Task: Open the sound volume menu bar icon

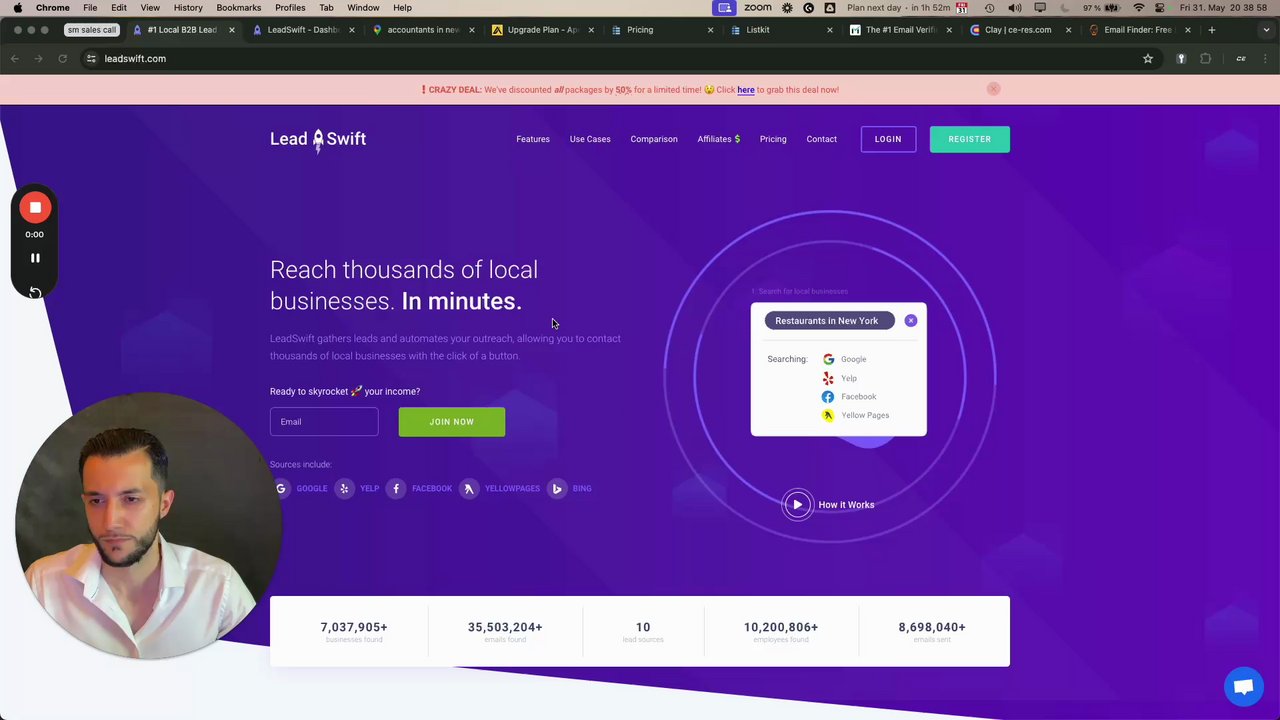Action: click(x=1015, y=8)
